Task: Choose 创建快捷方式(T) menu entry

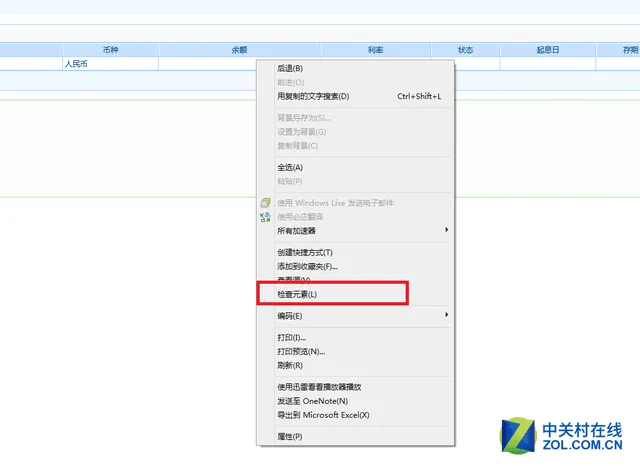Action: (x=355, y=253)
